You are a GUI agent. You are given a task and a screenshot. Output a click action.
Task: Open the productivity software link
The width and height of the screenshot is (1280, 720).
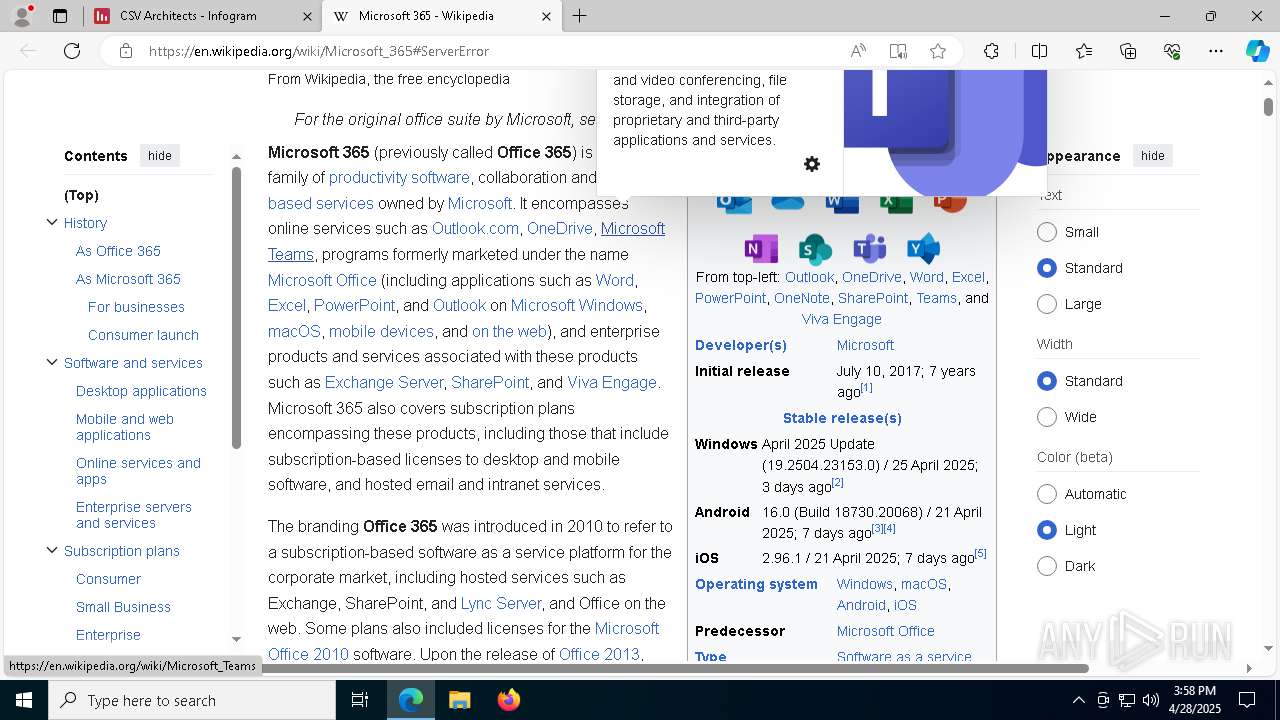click(x=399, y=177)
